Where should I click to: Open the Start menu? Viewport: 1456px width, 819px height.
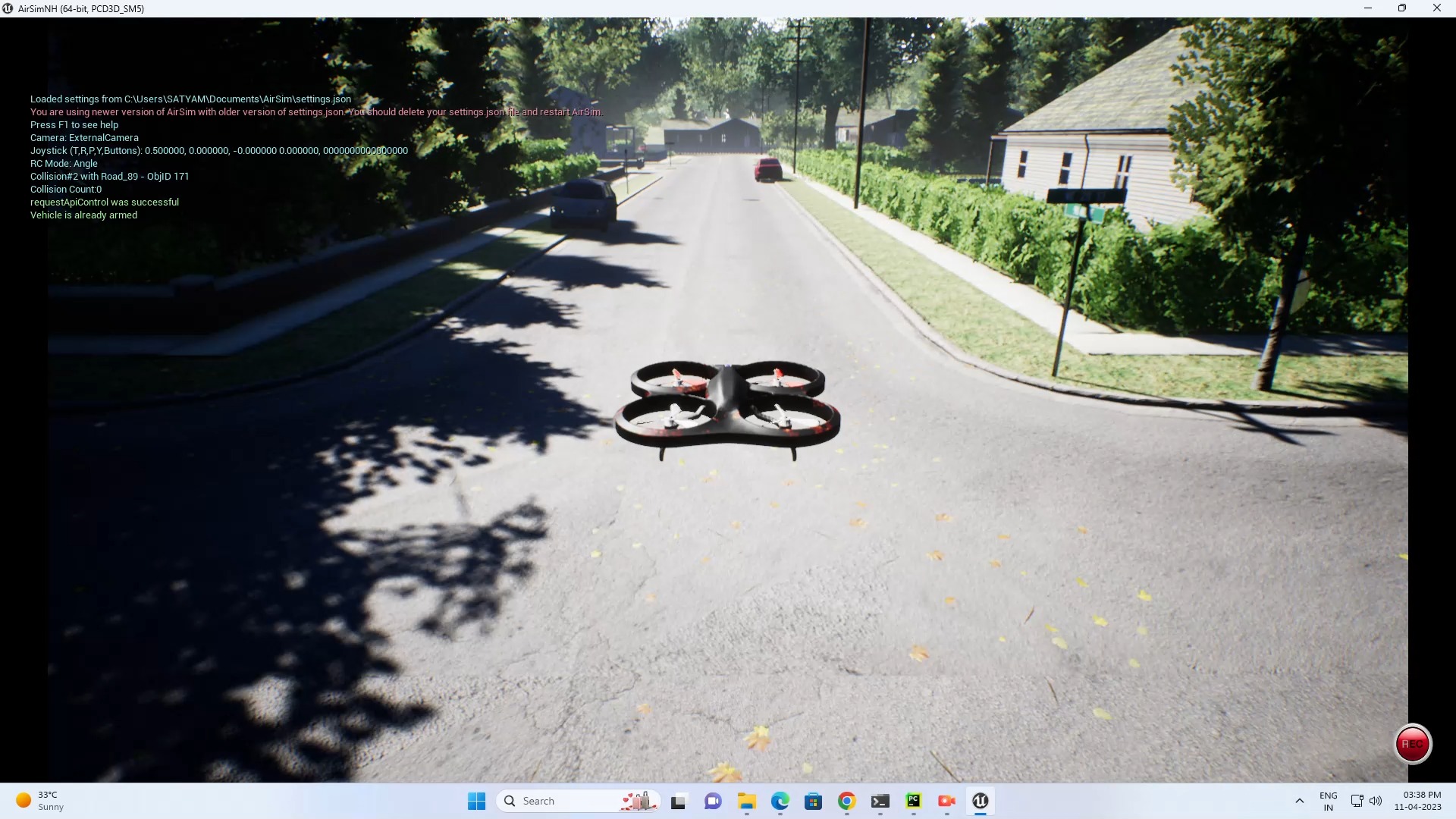[475, 801]
